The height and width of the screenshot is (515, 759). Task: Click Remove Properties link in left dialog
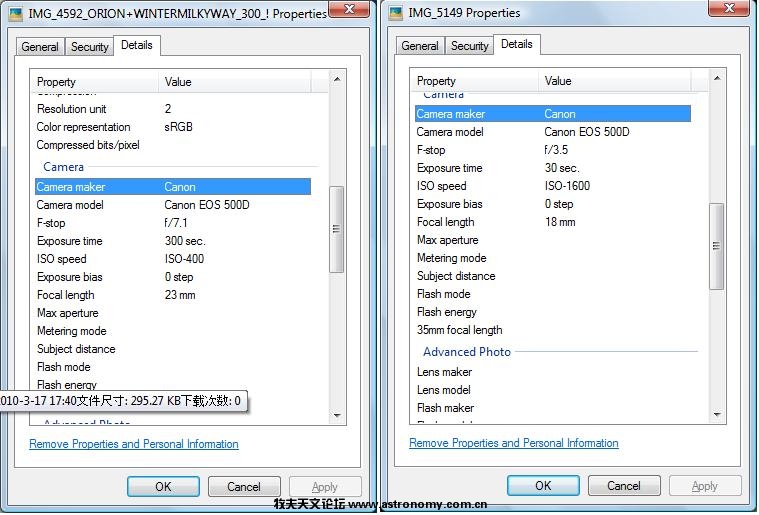point(134,444)
